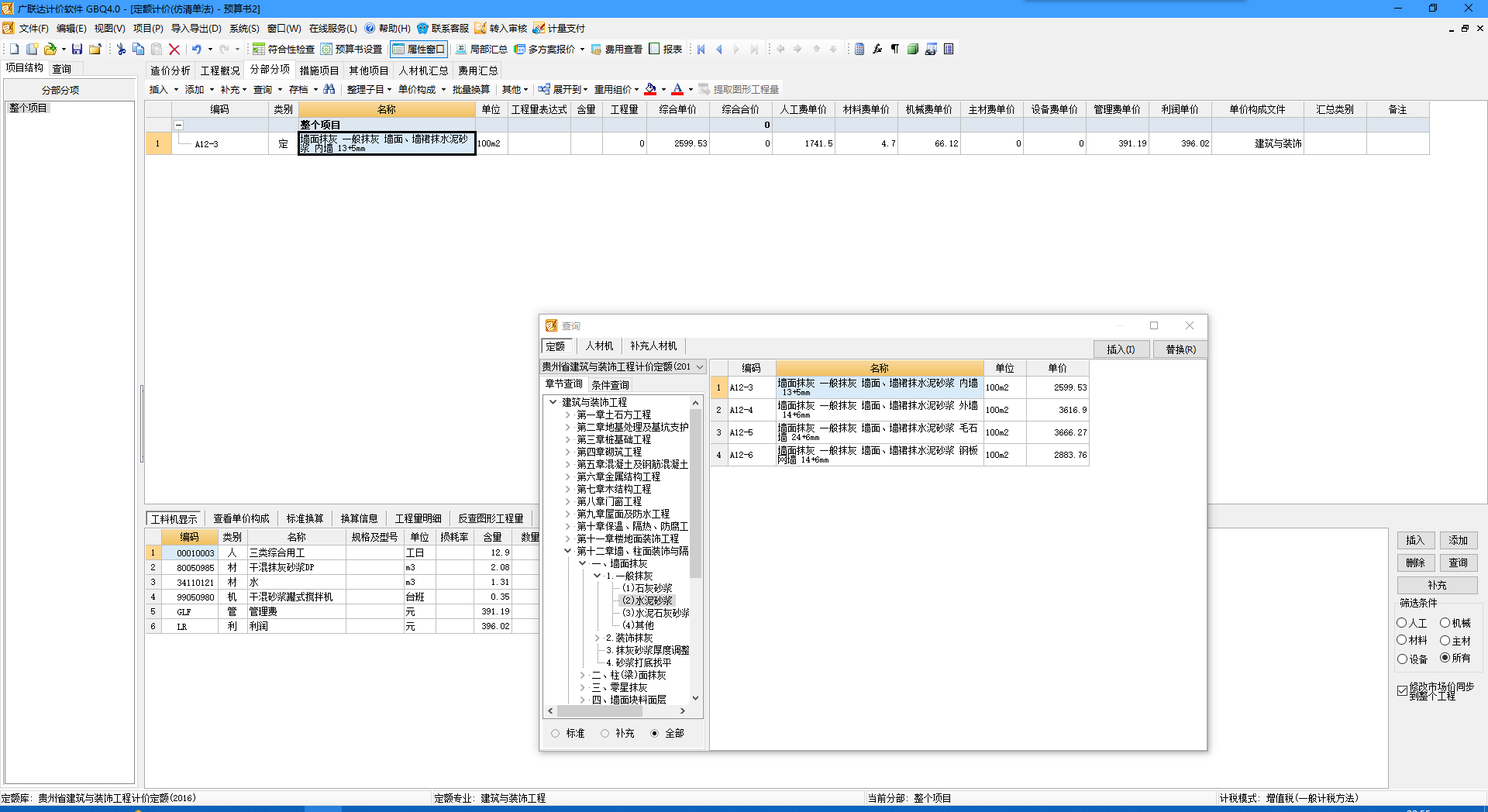Open 预算书设置 settings
The height and width of the screenshot is (812, 1488).
(352, 50)
